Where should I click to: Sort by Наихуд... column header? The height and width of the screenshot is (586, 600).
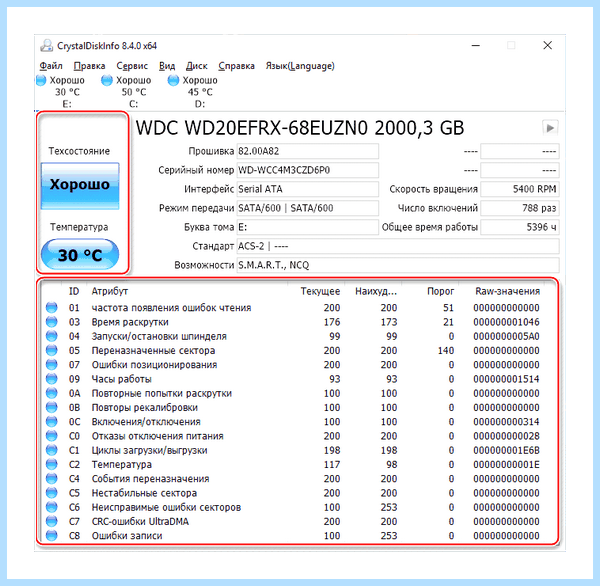tap(373, 291)
